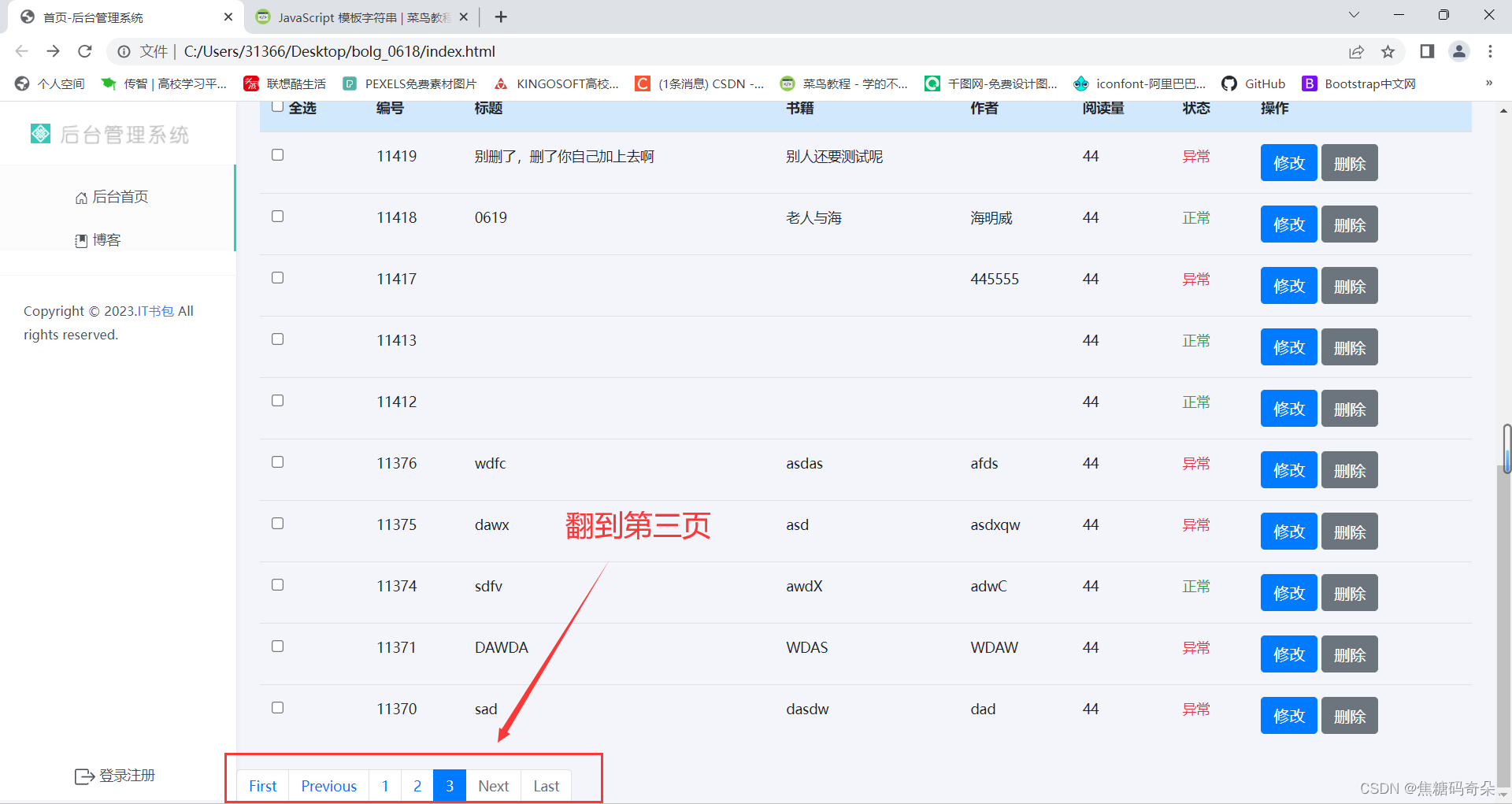Open the PEXELS免费素材图片 bookmark
The height and width of the screenshot is (804, 1512).
coord(409,83)
